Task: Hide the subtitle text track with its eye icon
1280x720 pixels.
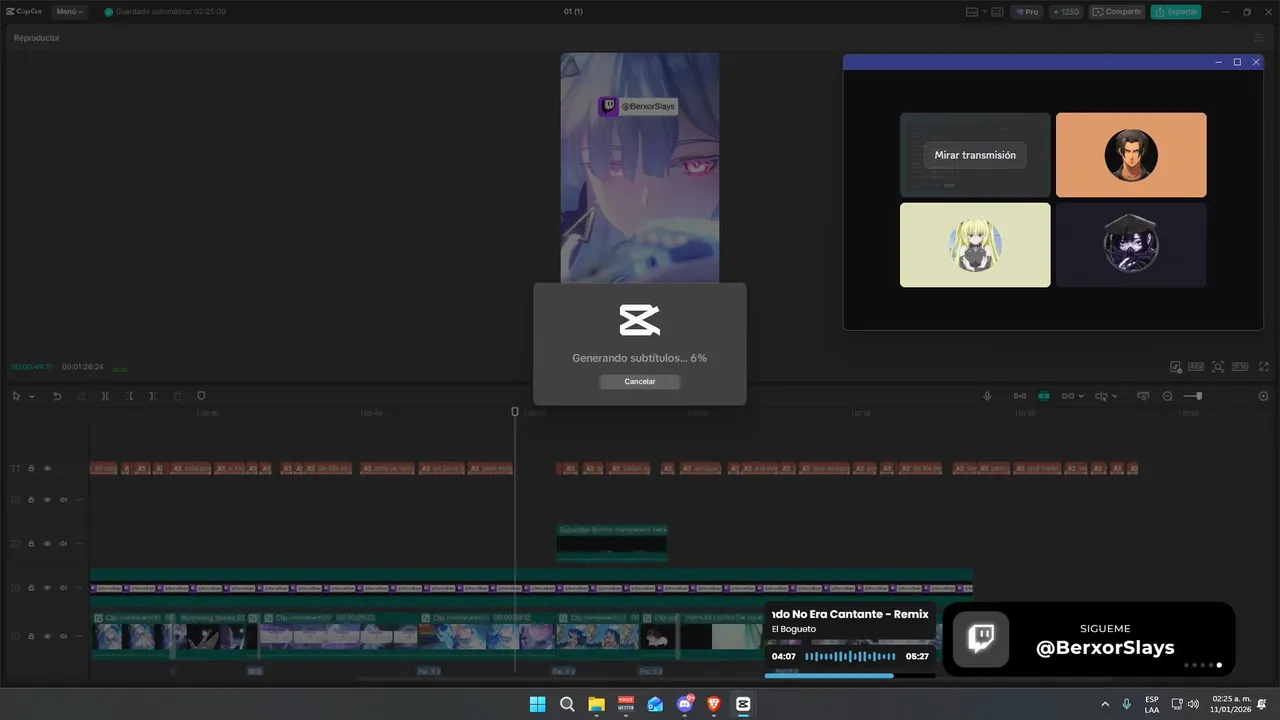Action: (47, 468)
